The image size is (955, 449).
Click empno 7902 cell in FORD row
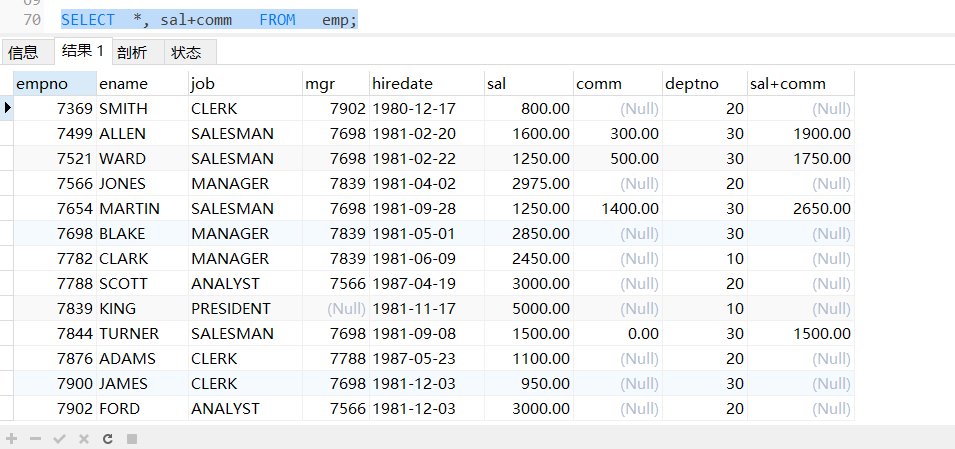click(x=55, y=408)
